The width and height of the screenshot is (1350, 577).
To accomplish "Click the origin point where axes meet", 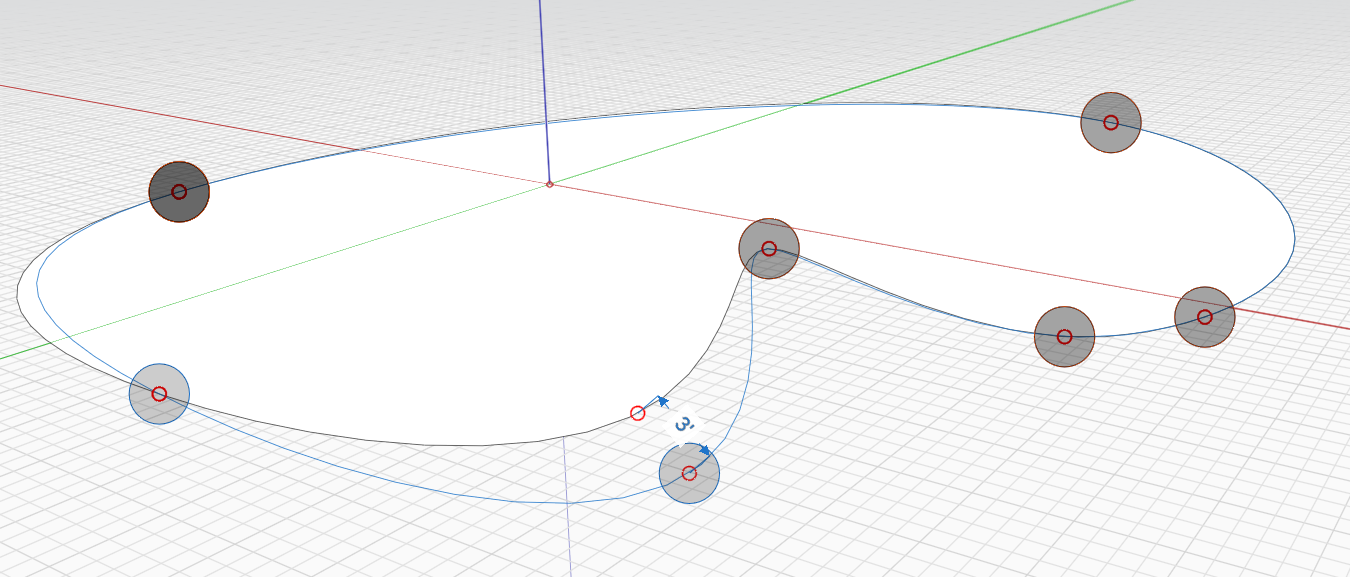I will click(549, 184).
